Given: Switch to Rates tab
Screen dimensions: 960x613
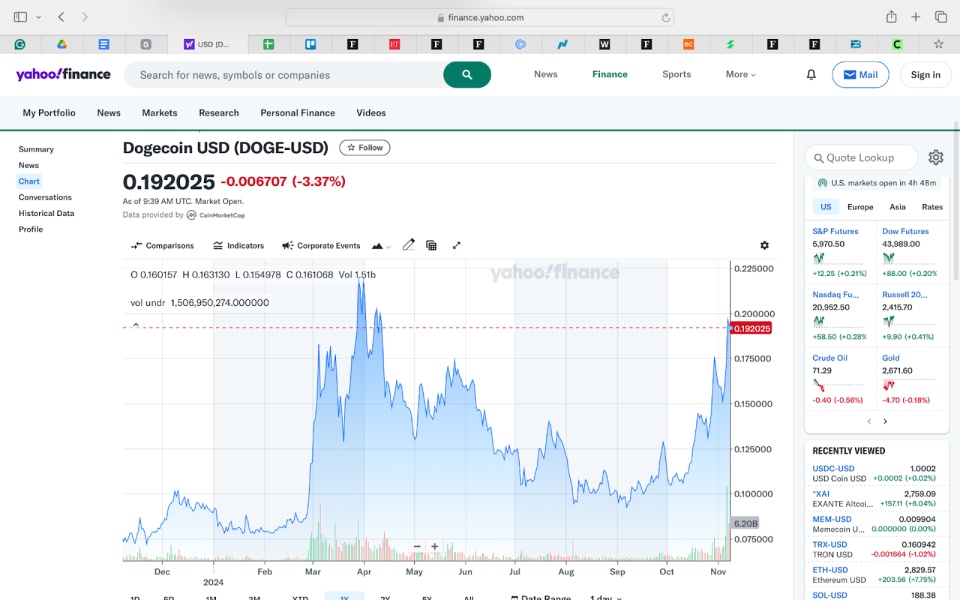Looking at the screenshot, I should tap(932, 207).
